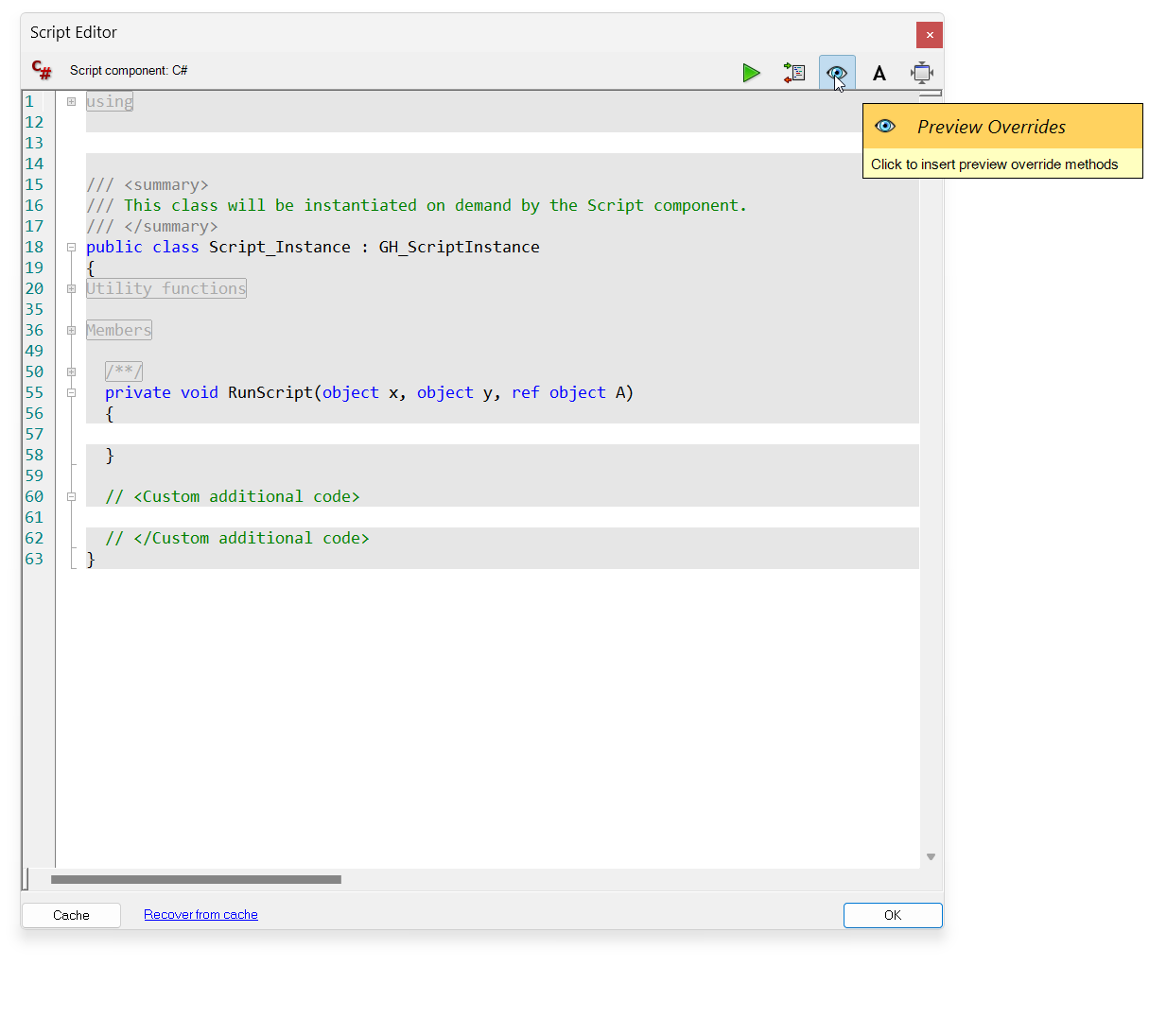1149x1036 pixels.
Task: Click the shrink/expand editor window icon
Action: 921,73
